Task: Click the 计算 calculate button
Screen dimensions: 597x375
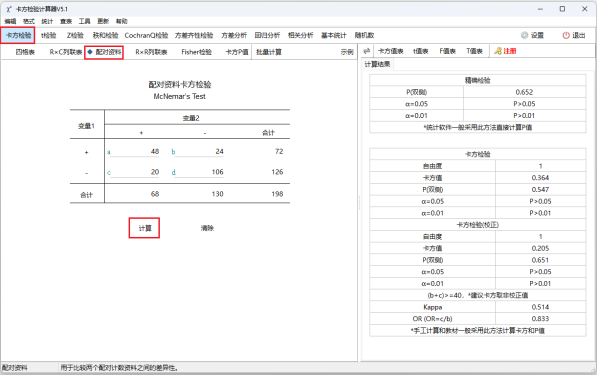Action: coord(144,228)
